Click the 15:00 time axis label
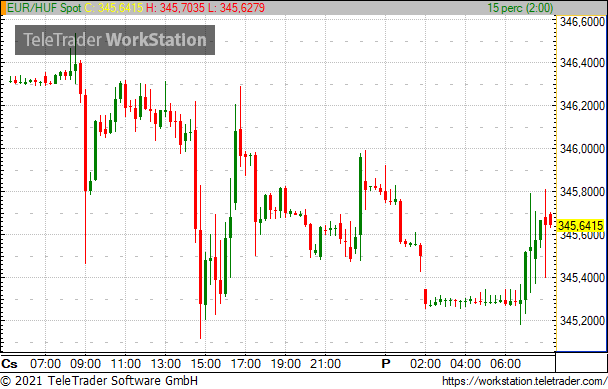This screenshot has height=389, width=608. click(x=205, y=364)
